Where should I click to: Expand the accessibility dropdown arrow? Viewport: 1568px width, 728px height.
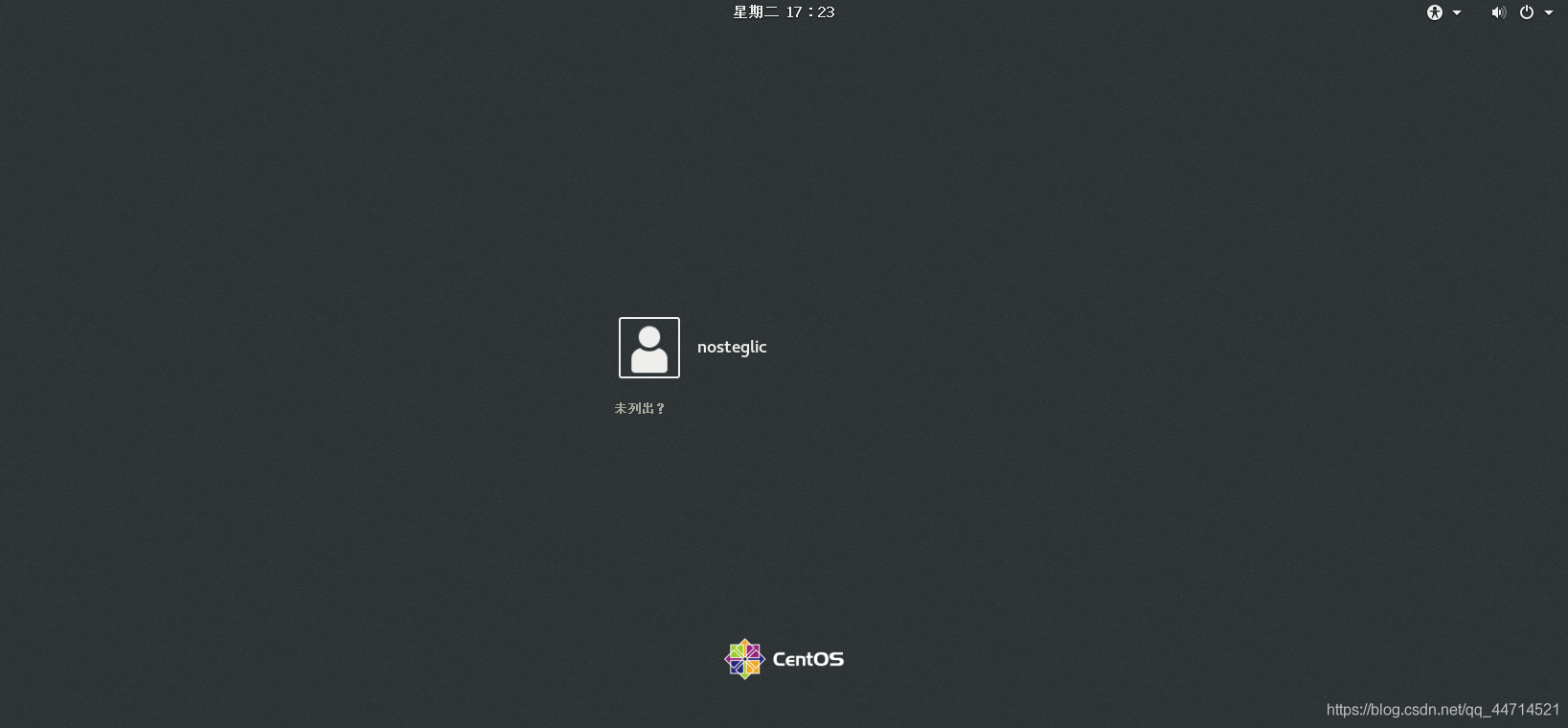pyautogui.click(x=1457, y=12)
